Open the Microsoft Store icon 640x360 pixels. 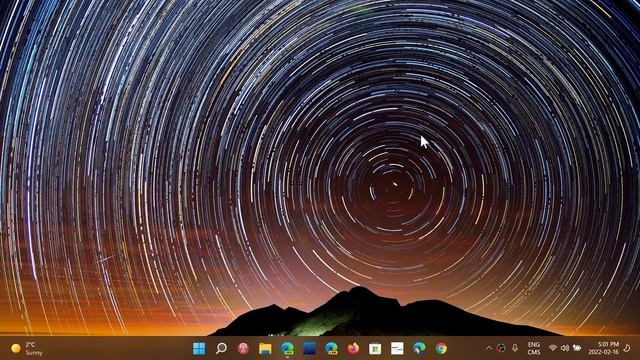click(x=375, y=348)
